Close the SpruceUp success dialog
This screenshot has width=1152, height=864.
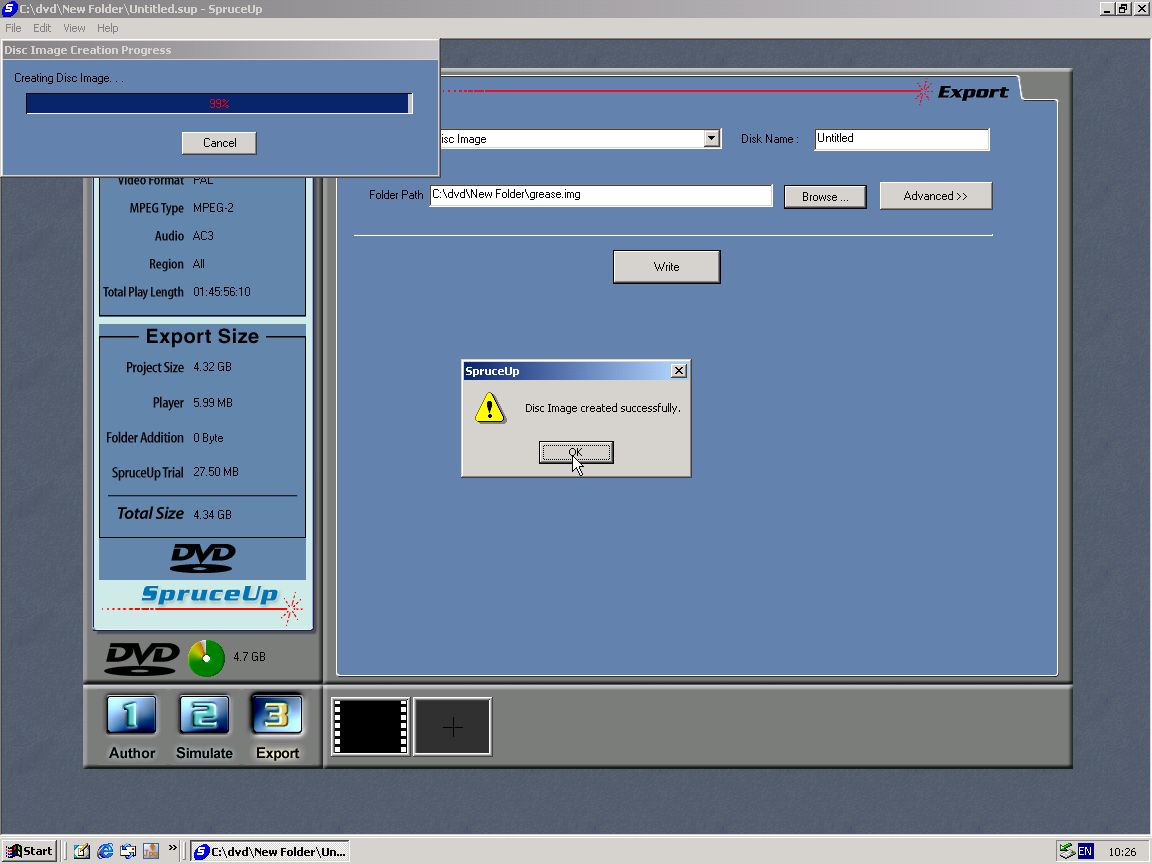pos(679,371)
